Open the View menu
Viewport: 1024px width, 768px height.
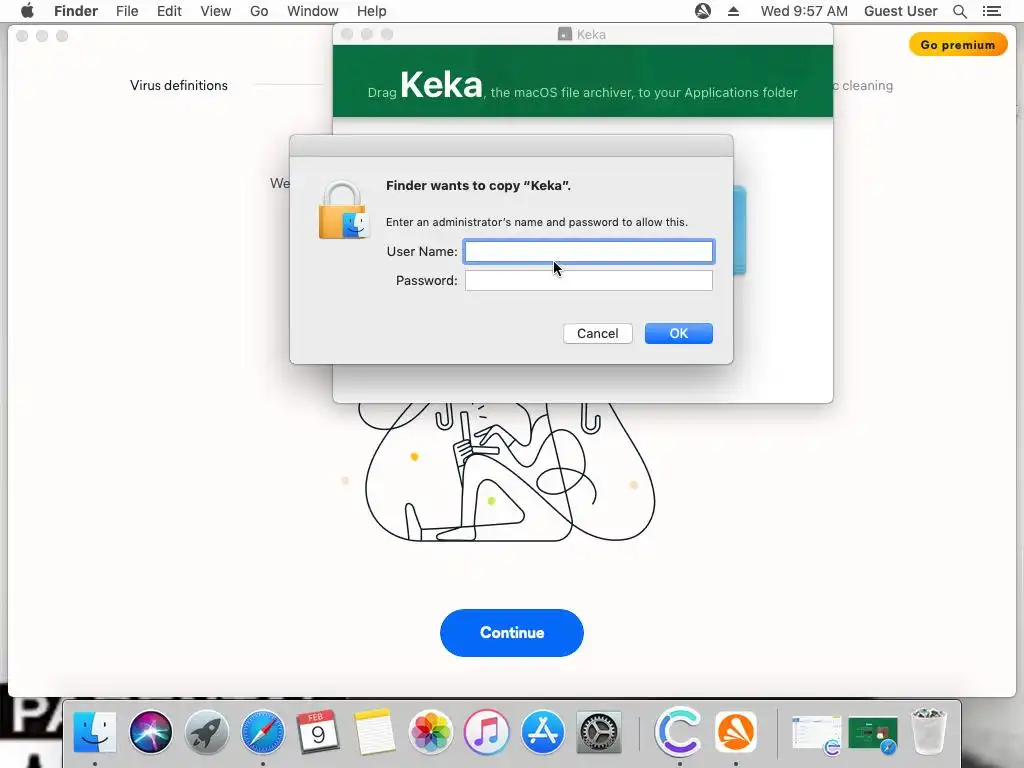(x=216, y=11)
